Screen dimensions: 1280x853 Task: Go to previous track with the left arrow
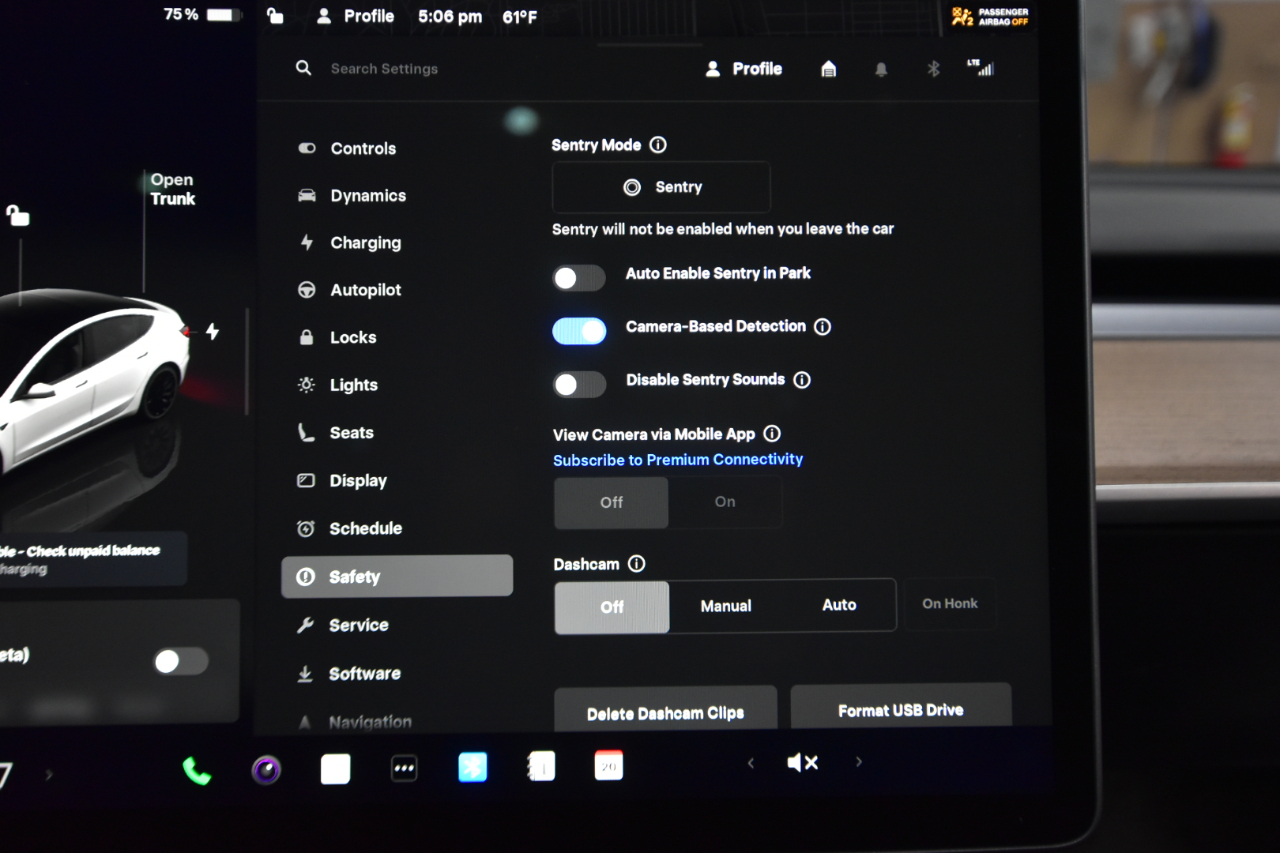point(751,762)
